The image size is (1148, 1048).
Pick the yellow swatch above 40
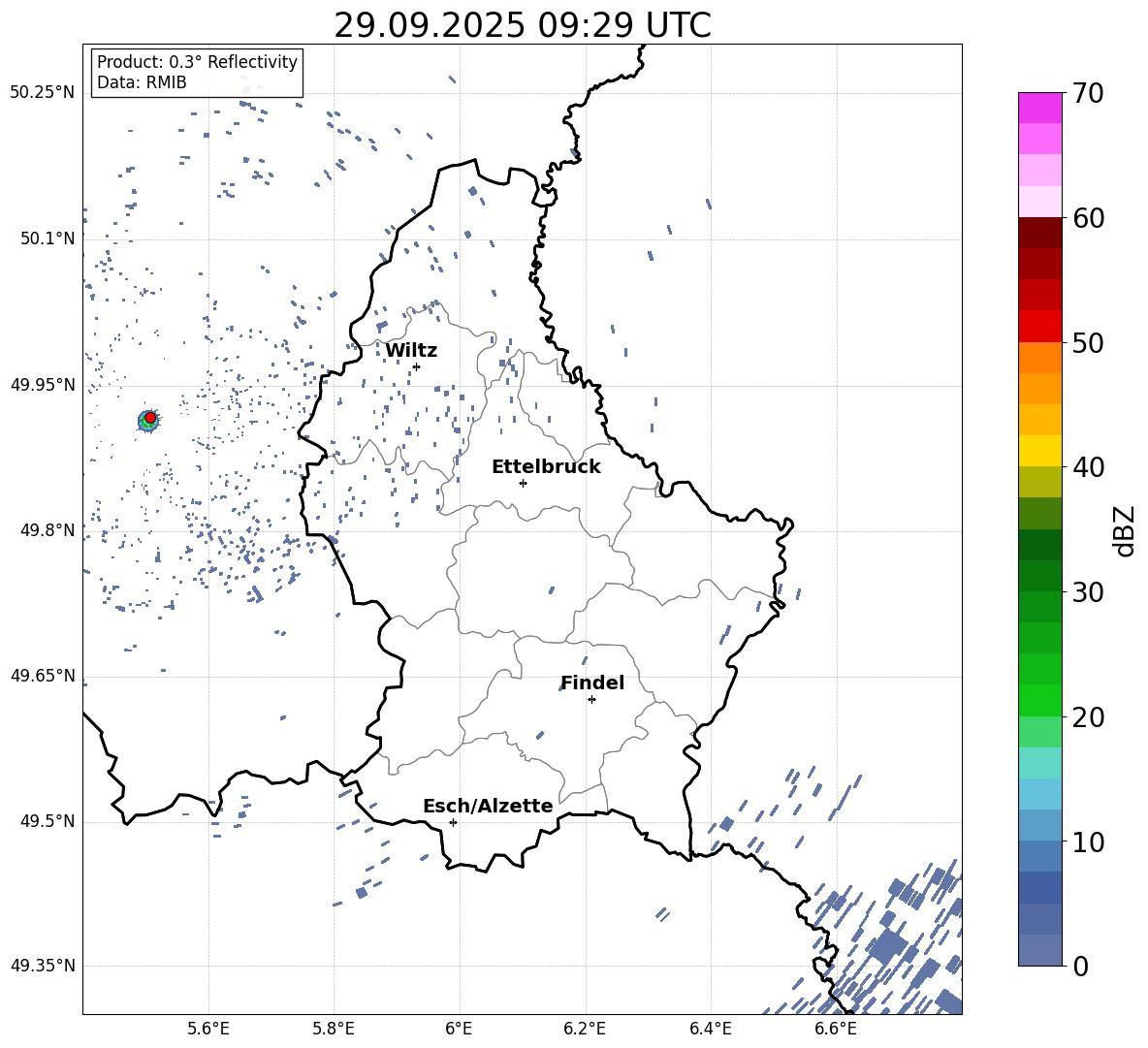(1039, 451)
